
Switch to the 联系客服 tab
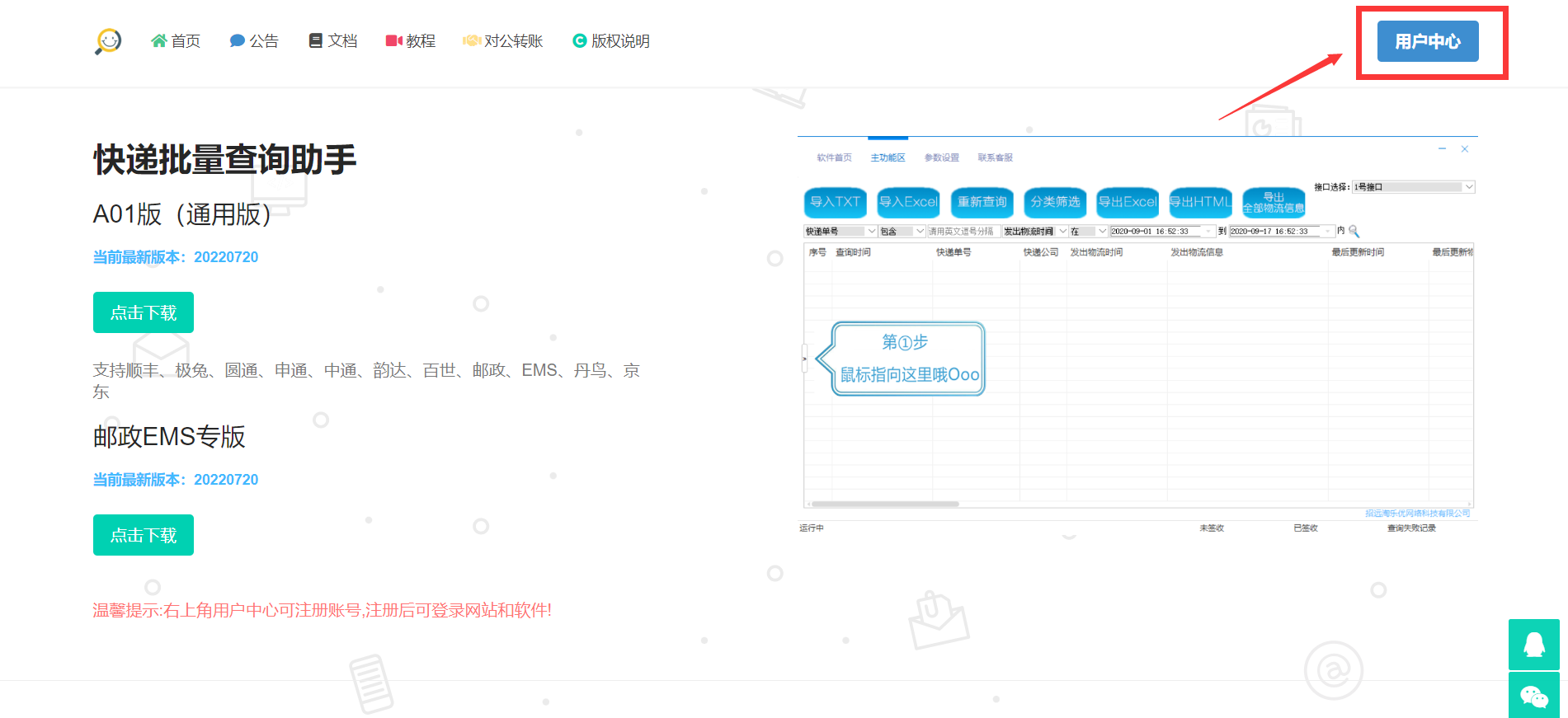point(995,157)
